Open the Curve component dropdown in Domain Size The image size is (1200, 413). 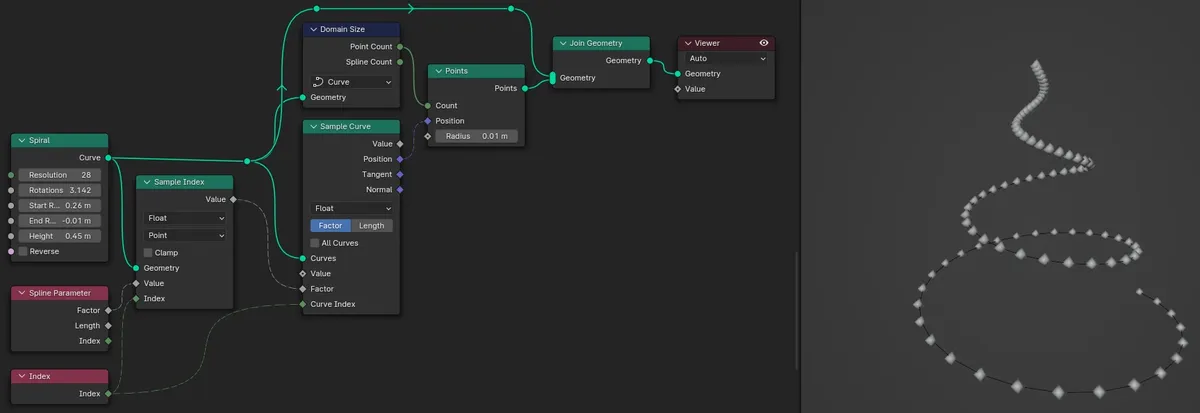352,82
